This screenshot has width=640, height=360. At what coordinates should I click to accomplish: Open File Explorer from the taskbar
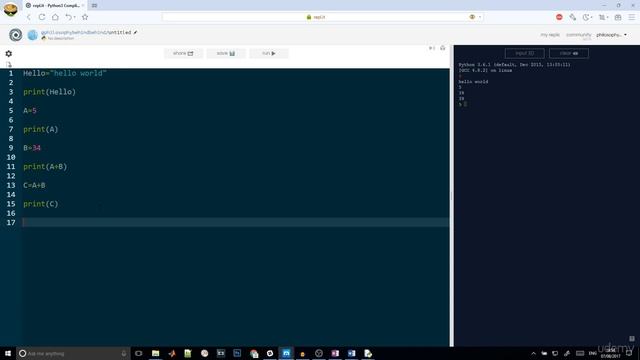pyautogui.click(x=156, y=353)
